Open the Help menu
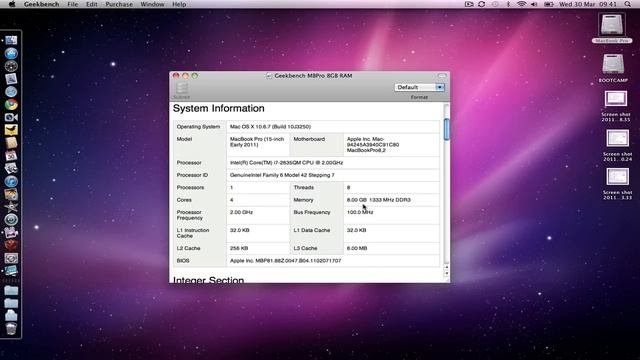The width and height of the screenshot is (640, 360). 179,4
